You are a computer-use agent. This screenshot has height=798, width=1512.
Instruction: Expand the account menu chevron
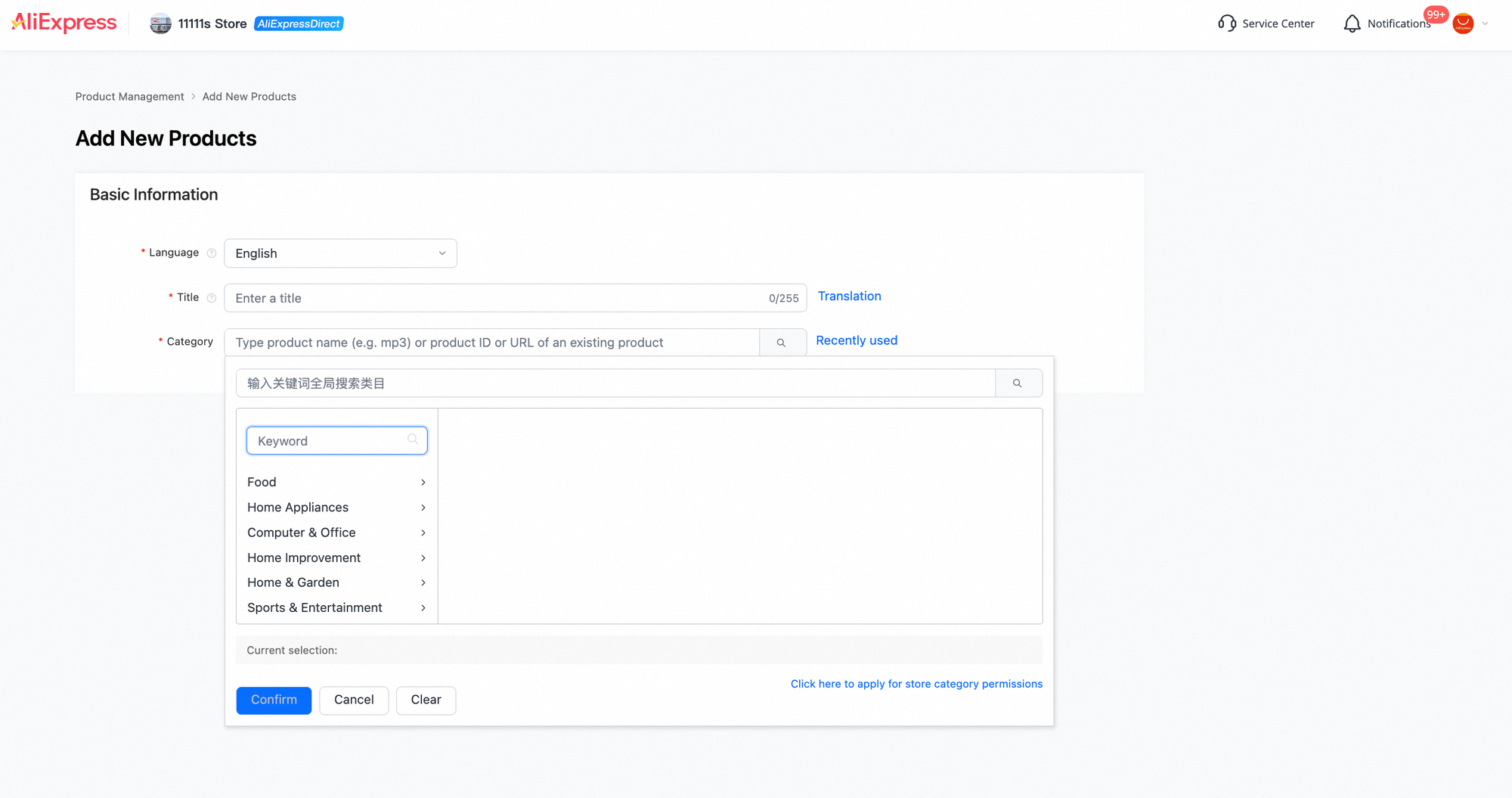[1485, 23]
